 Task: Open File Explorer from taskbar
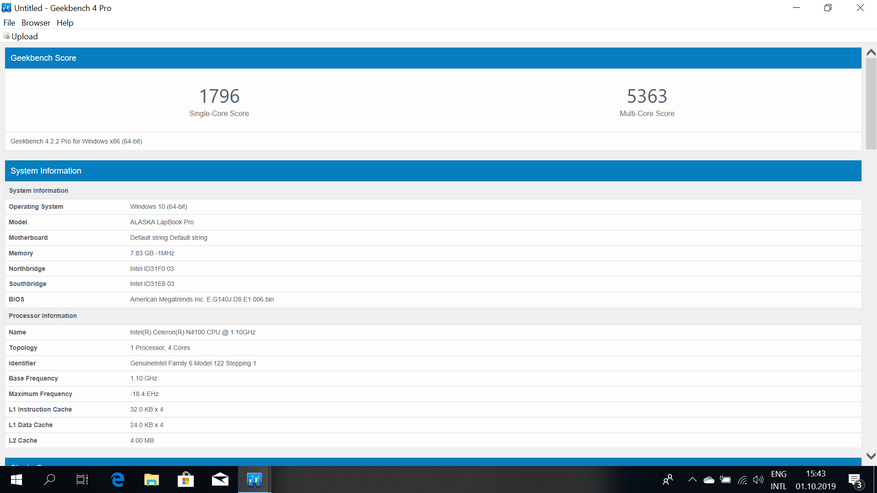pos(152,480)
